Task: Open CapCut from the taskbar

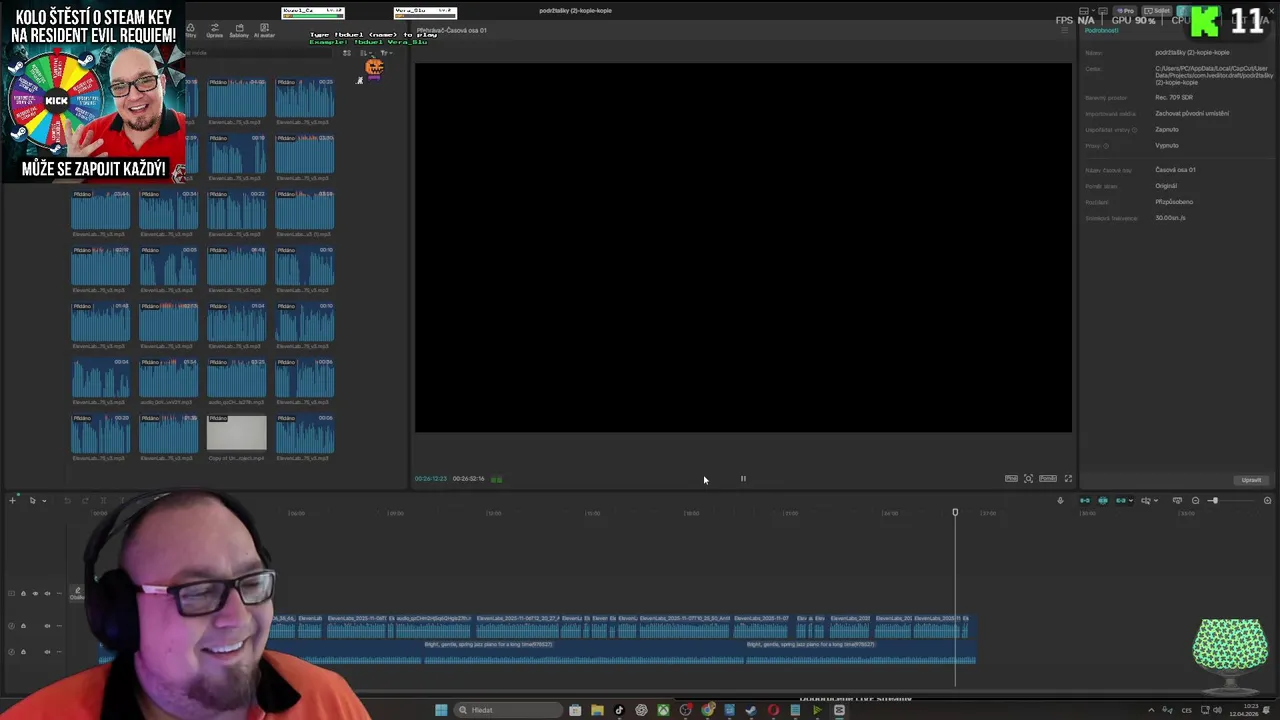Action: click(x=839, y=710)
